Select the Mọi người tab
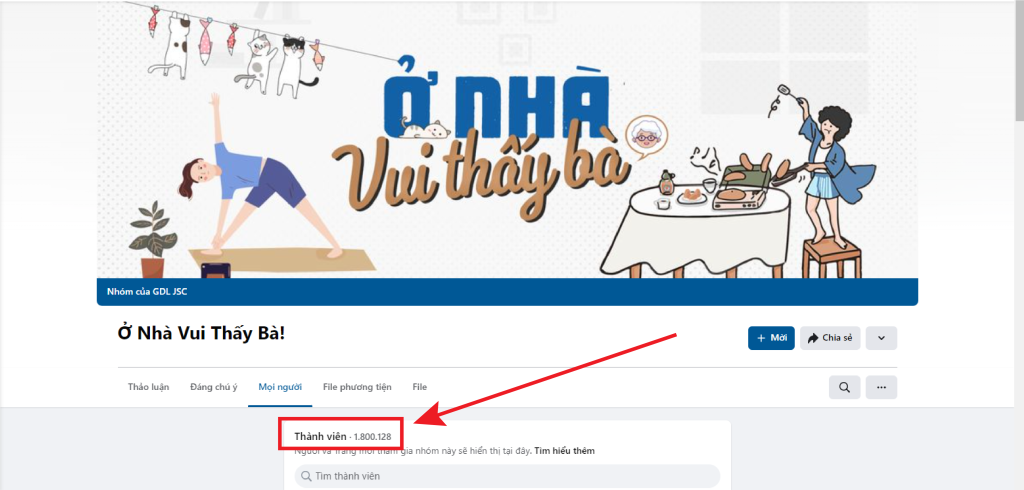The width and height of the screenshot is (1024, 490). pyautogui.click(x=280, y=387)
